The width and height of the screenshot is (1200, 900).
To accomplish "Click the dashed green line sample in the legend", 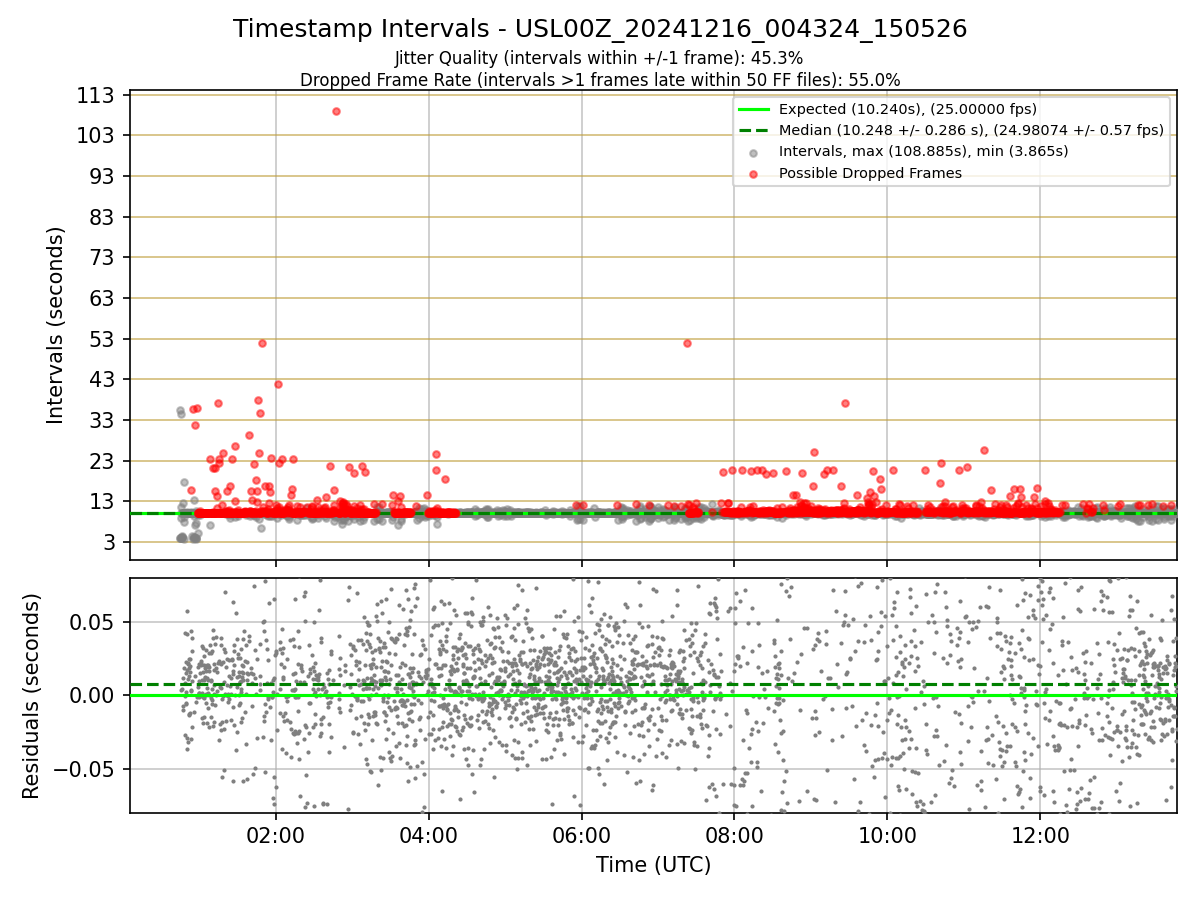I will [x=754, y=131].
